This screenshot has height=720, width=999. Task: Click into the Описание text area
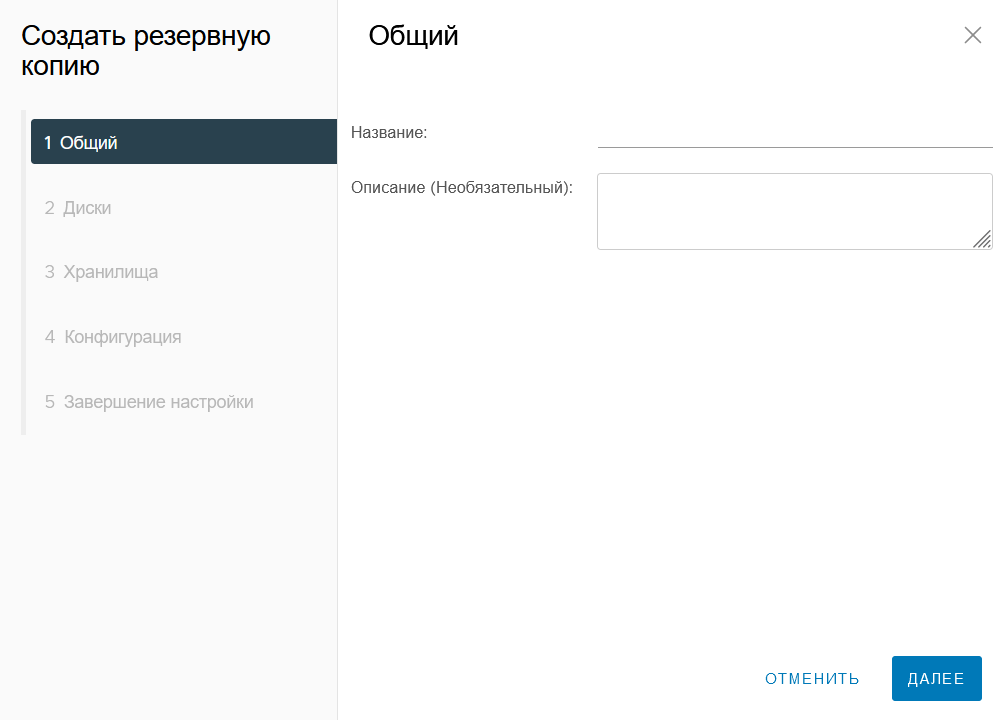794,212
